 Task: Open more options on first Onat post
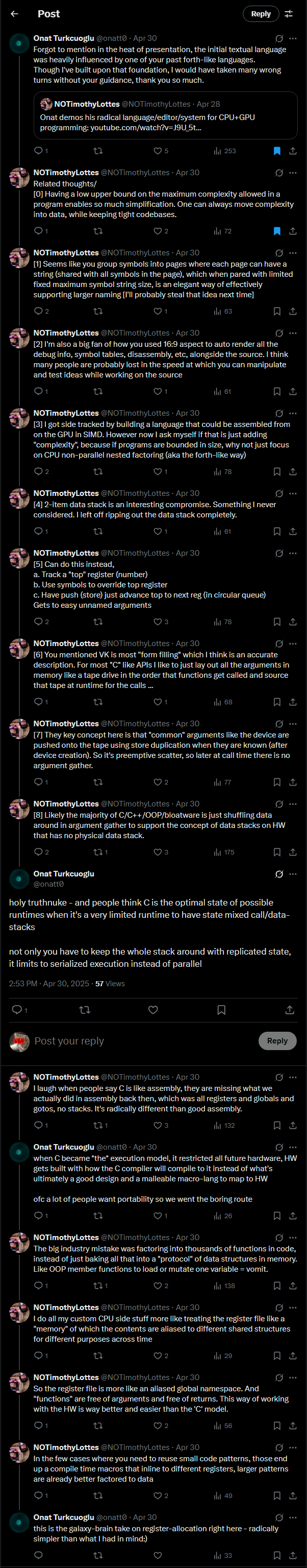click(x=293, y=38)
